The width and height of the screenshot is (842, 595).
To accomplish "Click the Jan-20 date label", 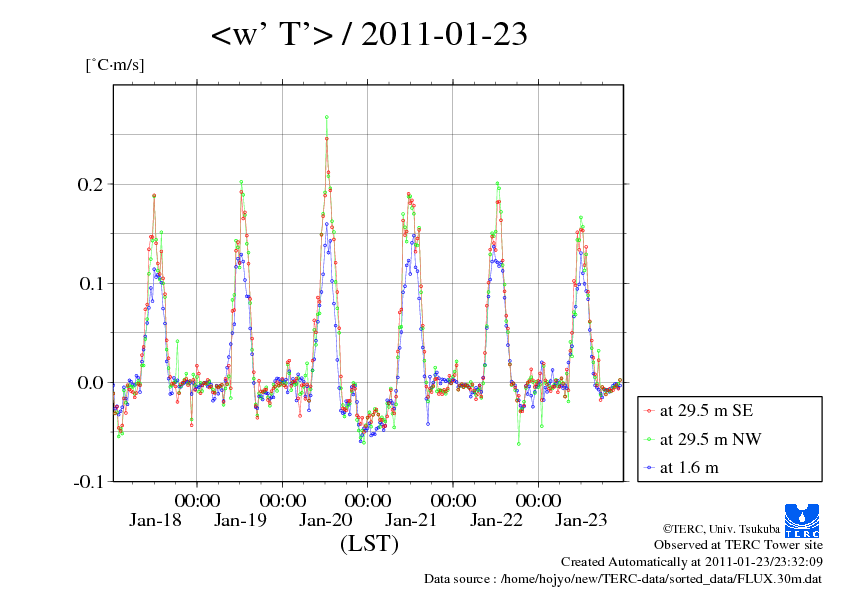I will [x=325, y=520].
